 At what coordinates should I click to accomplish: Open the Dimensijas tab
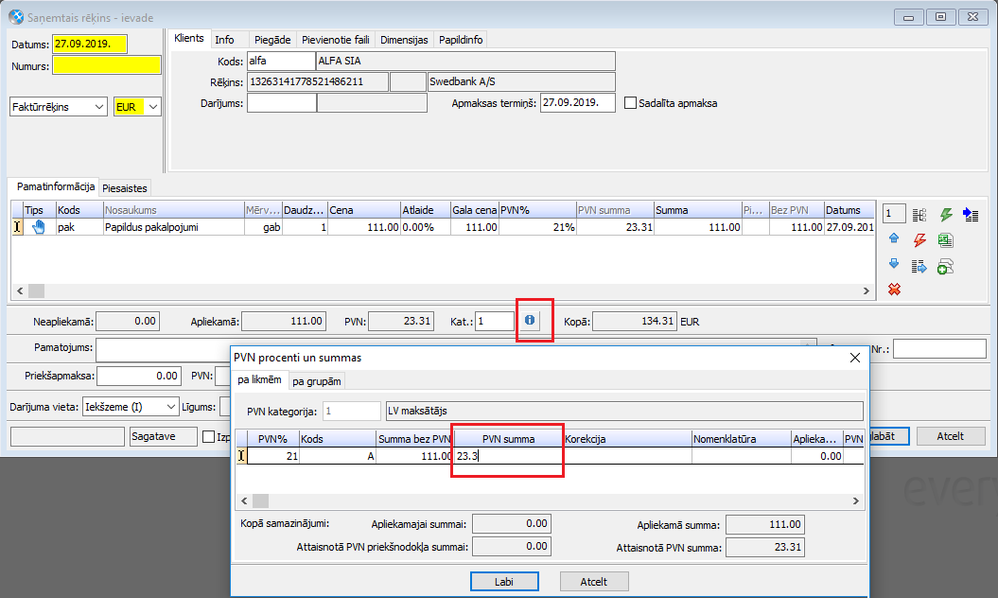click(x=404, y=39)
